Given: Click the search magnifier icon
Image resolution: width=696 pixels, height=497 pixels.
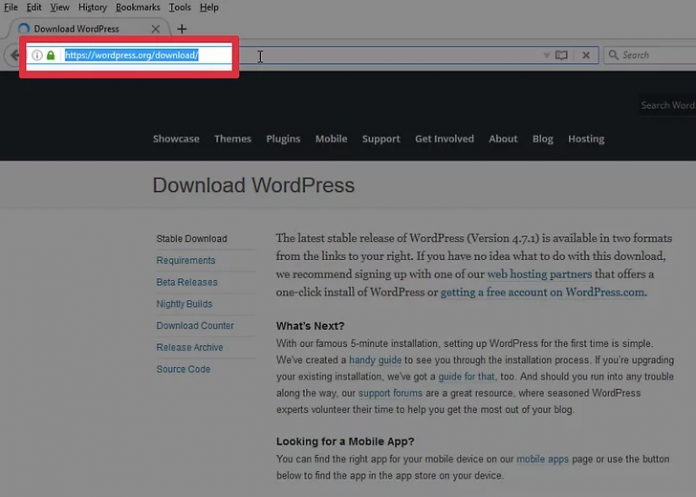Looking at the screenshot, I should coord(613,55).
